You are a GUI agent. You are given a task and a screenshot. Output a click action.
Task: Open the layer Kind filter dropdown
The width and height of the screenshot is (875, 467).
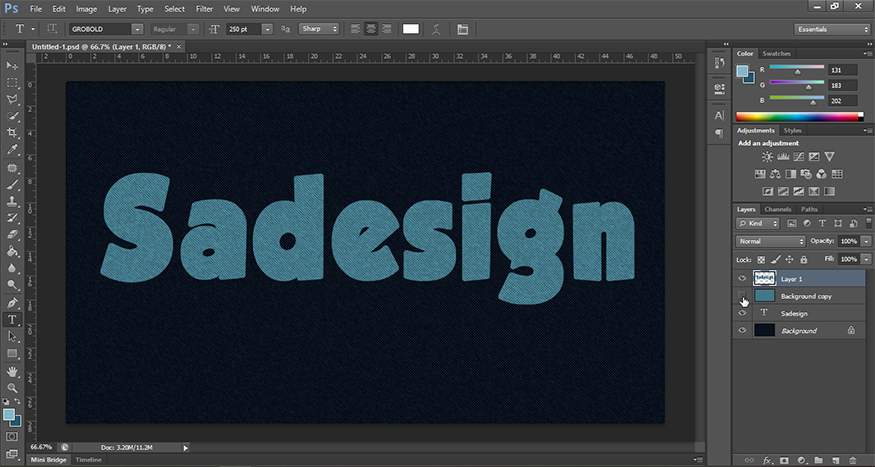[x=757, y=223]
